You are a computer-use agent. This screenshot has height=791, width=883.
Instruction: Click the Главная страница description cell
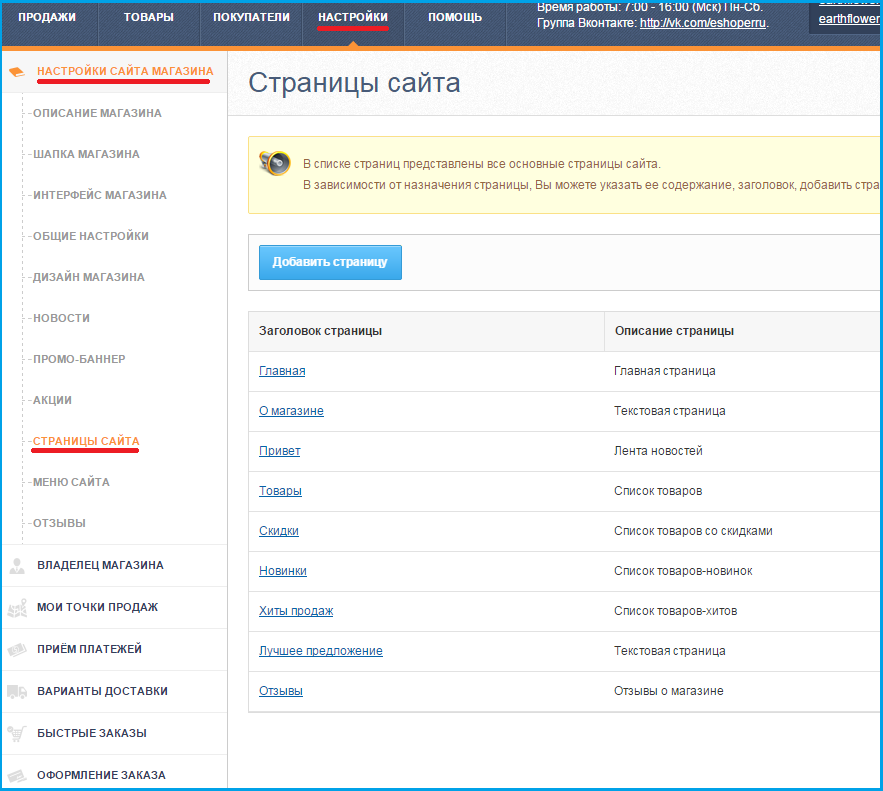[665, 371]
